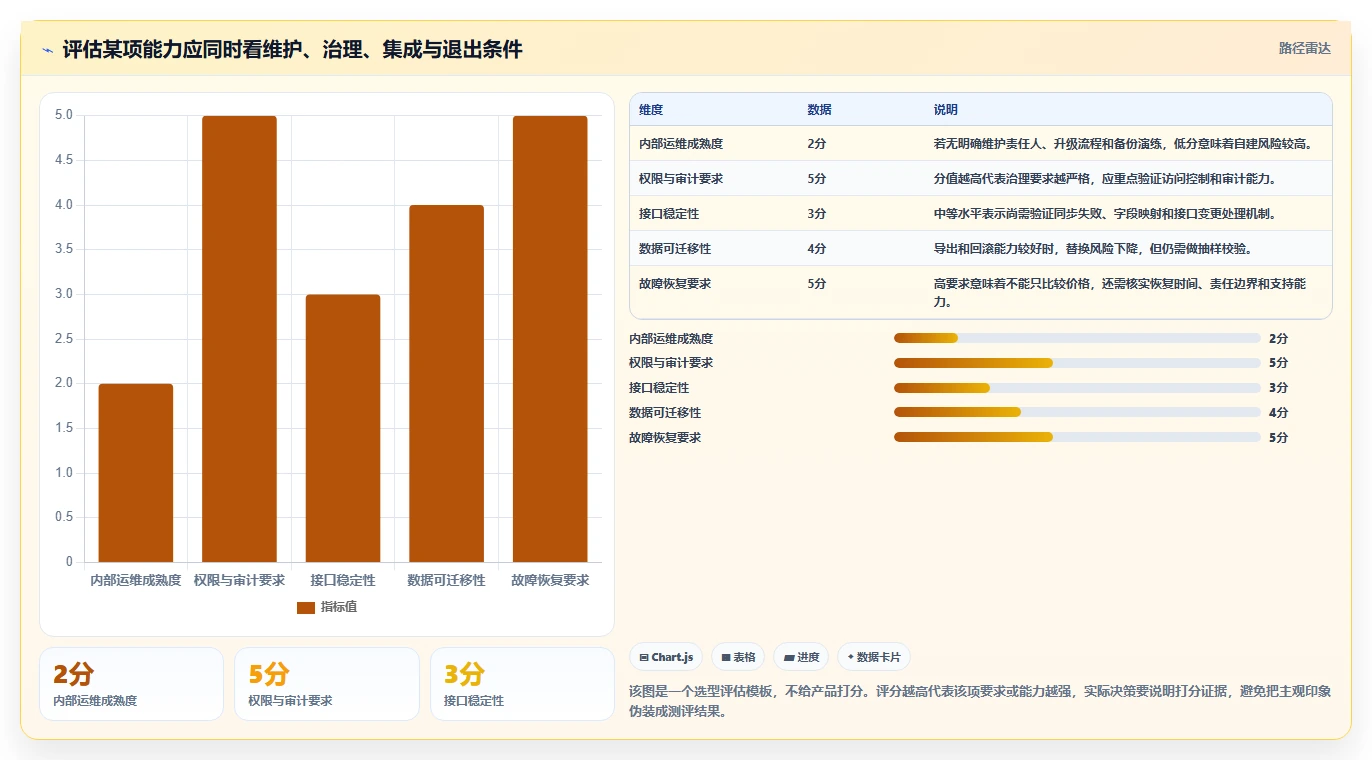1372x760 pixels.
Task: Click the 权限与审计要求 progress bar
Action: point(1077,363)
